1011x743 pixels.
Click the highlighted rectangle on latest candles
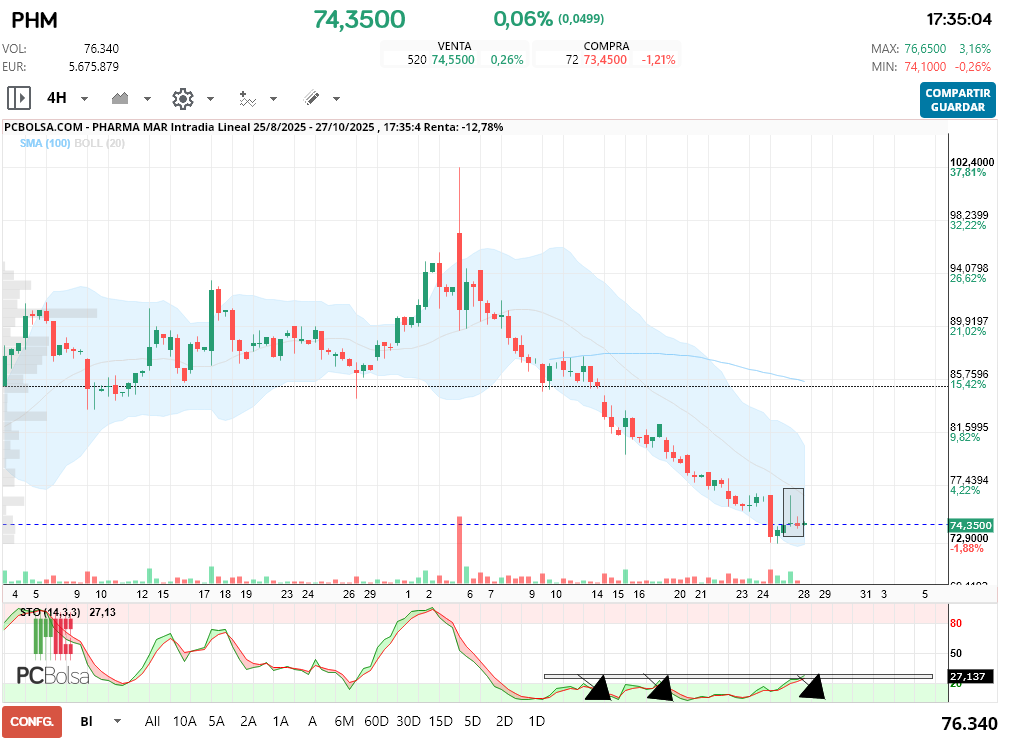793,512
